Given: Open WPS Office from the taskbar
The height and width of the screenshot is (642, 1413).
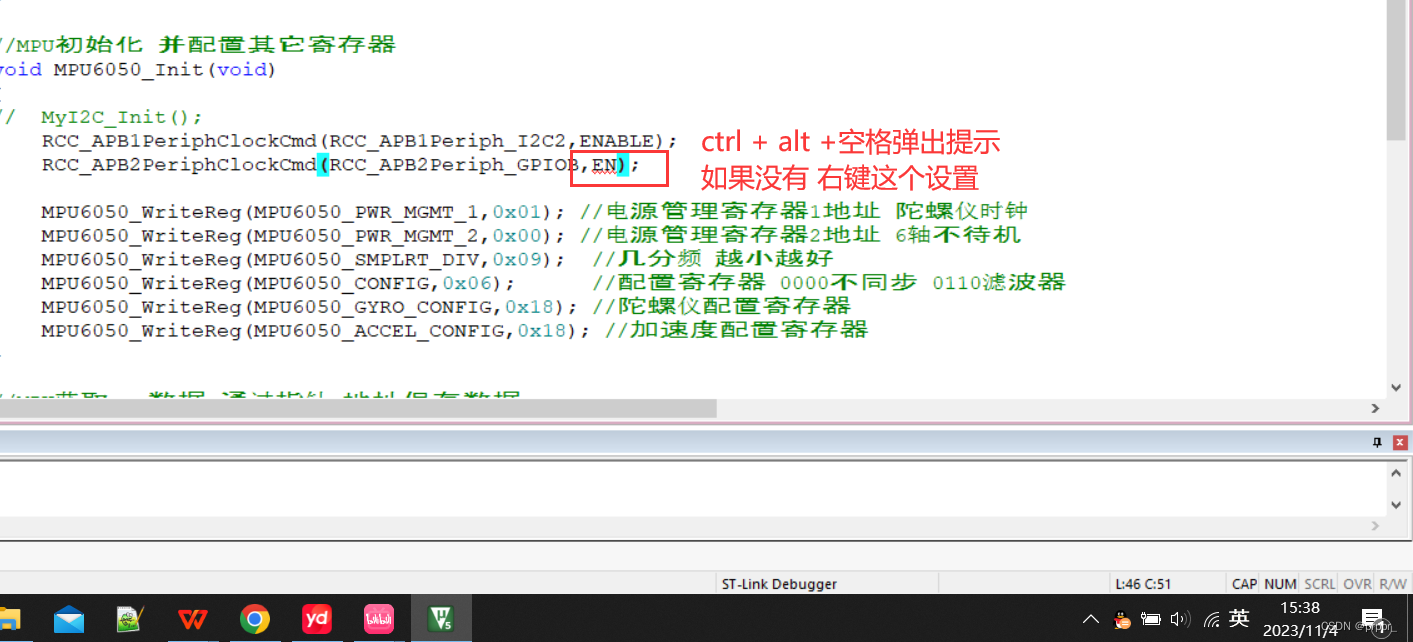Looking at the screenshot, I should tap(192, 618).
